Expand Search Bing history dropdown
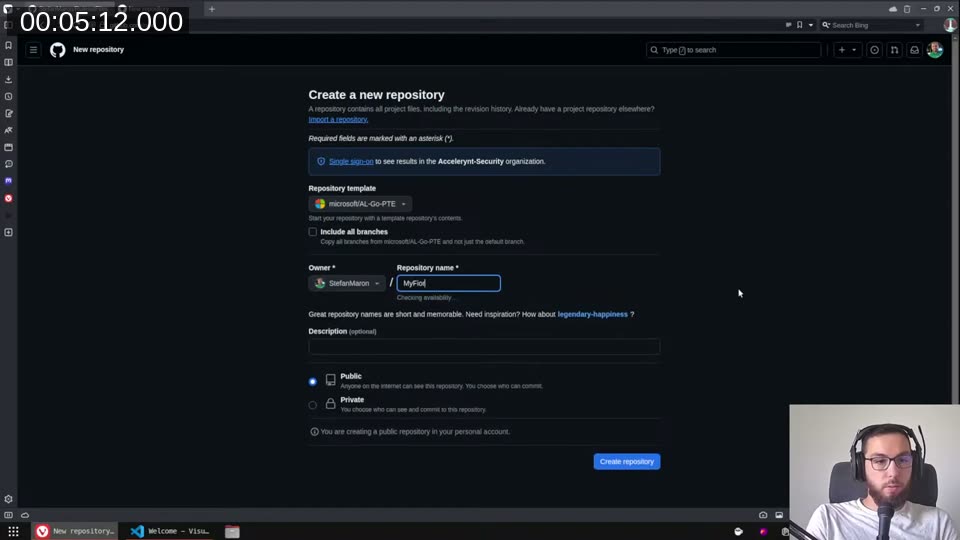 click(x=918, y=25)
